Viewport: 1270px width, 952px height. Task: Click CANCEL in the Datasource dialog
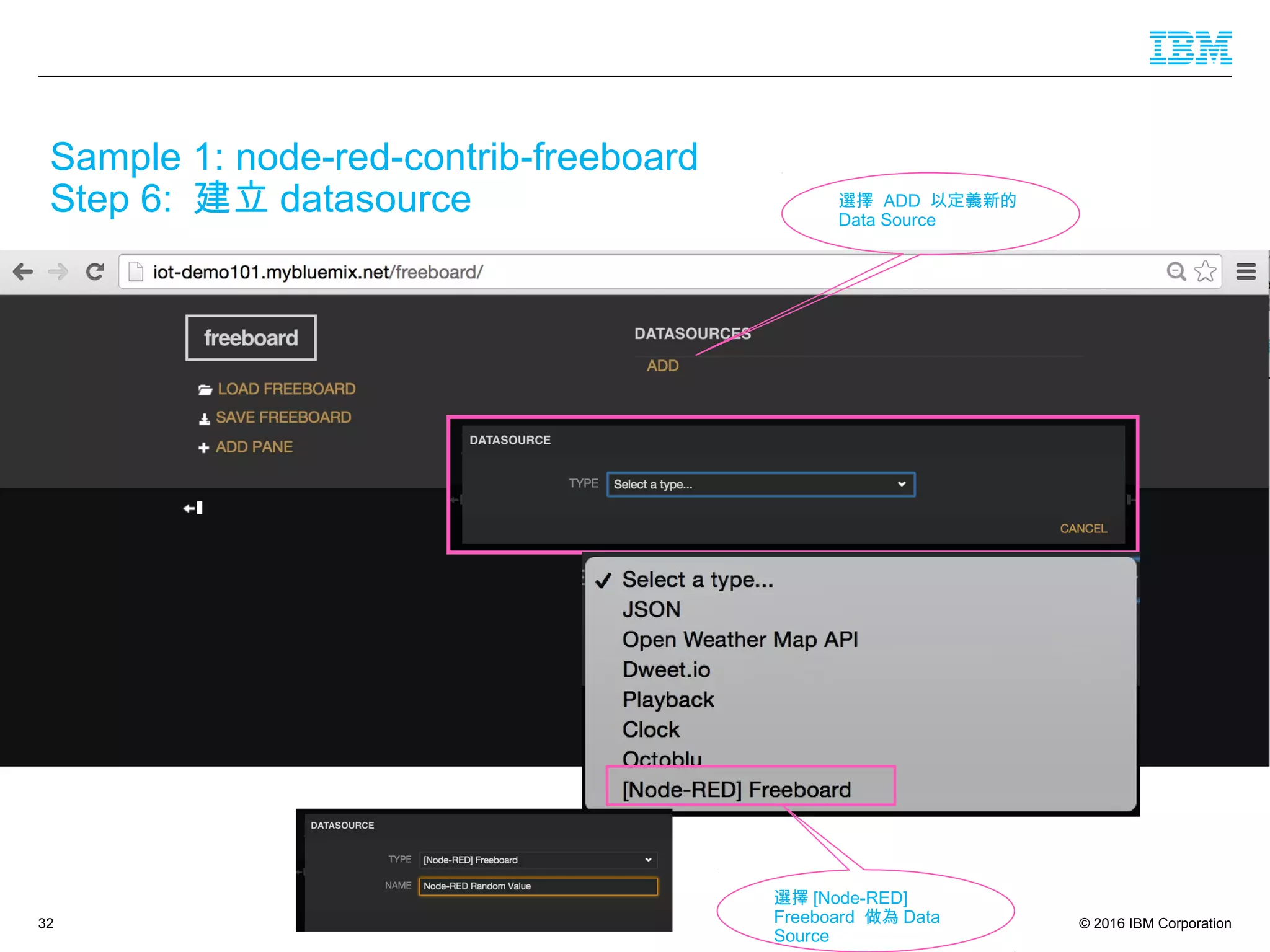(x=1083, y=529)
